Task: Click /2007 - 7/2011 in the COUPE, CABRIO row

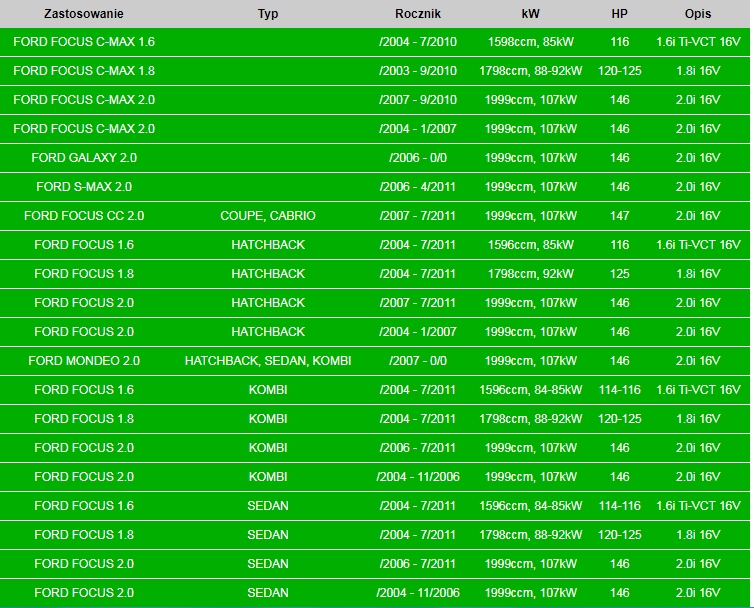Action: pos(418,215)
